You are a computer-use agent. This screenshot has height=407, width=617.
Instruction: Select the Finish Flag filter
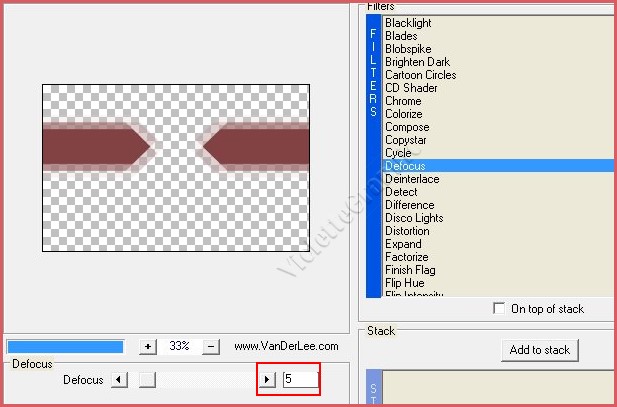point(413,270)
